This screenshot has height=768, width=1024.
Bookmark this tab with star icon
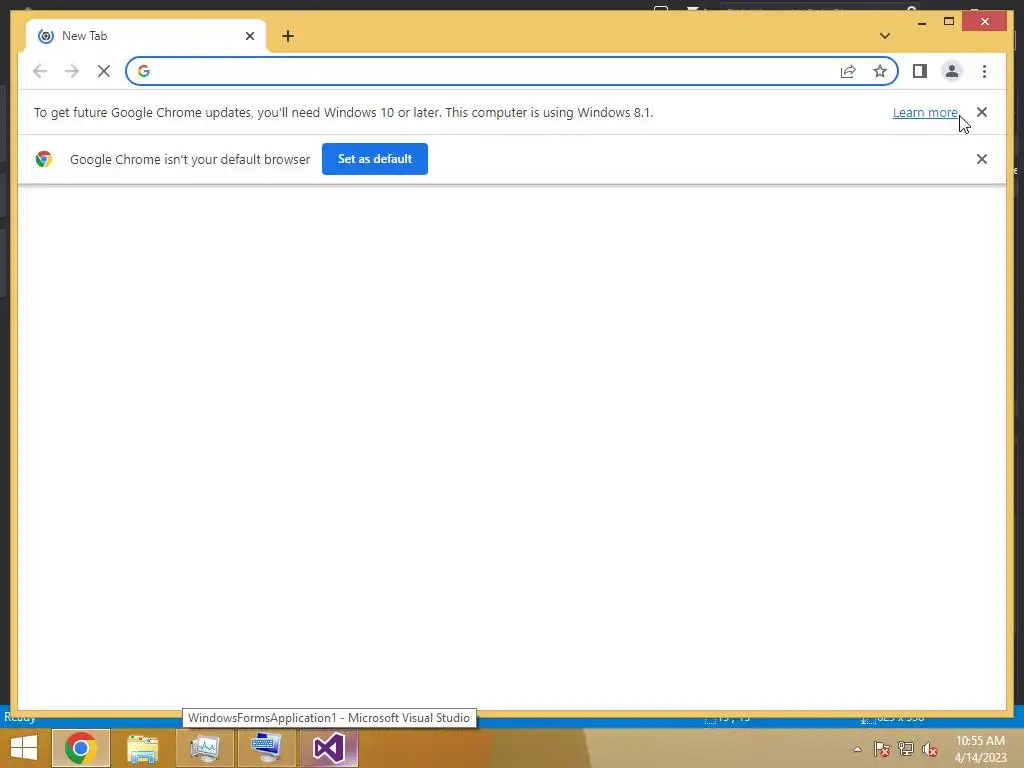pos(880,71)
